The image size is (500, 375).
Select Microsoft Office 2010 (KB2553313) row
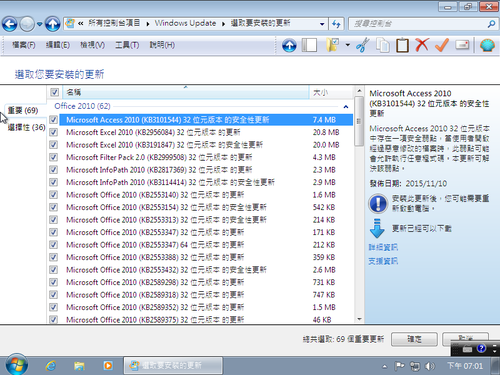click(x=206, y=220)
